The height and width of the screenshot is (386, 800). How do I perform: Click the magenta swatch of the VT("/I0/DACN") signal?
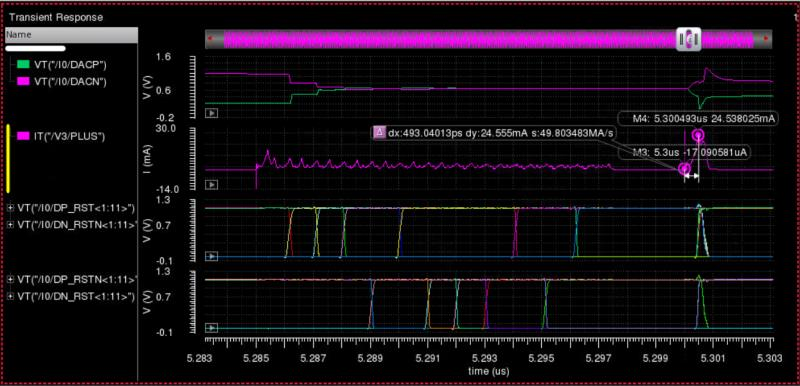pyautogui.click(x=23, y=81)
